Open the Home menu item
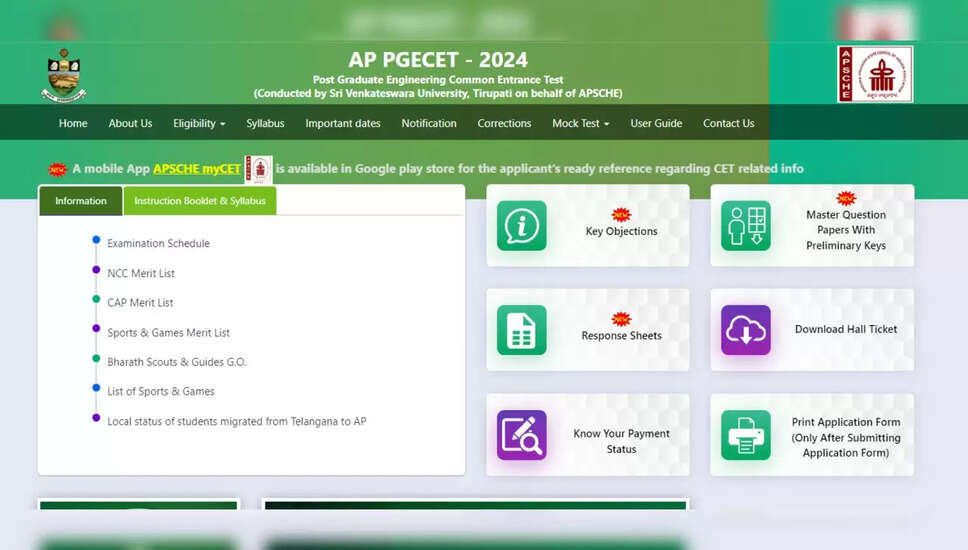Screen dimensions: 968x550 pos(73,123)
